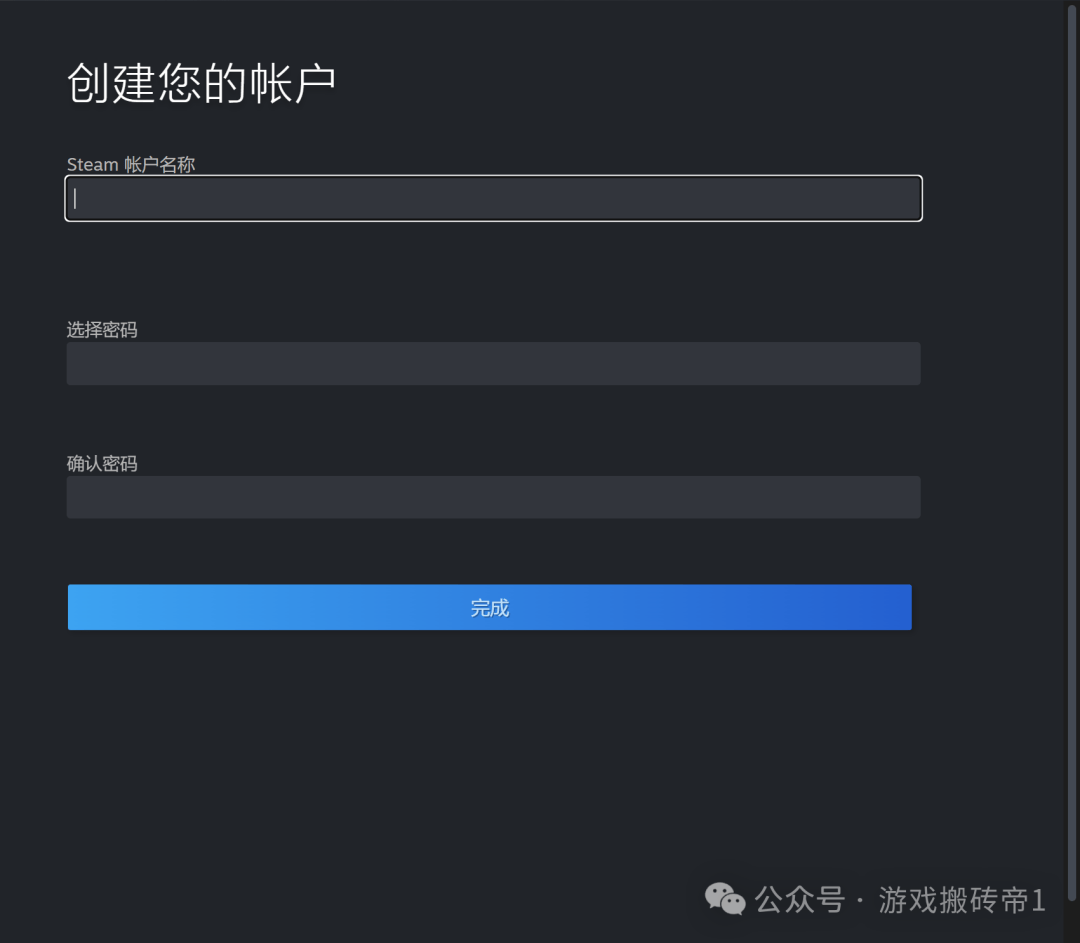Click the Steam 帐户名称 field label
This screenshot has width=1080, height=943.
(x=131, y=165)
